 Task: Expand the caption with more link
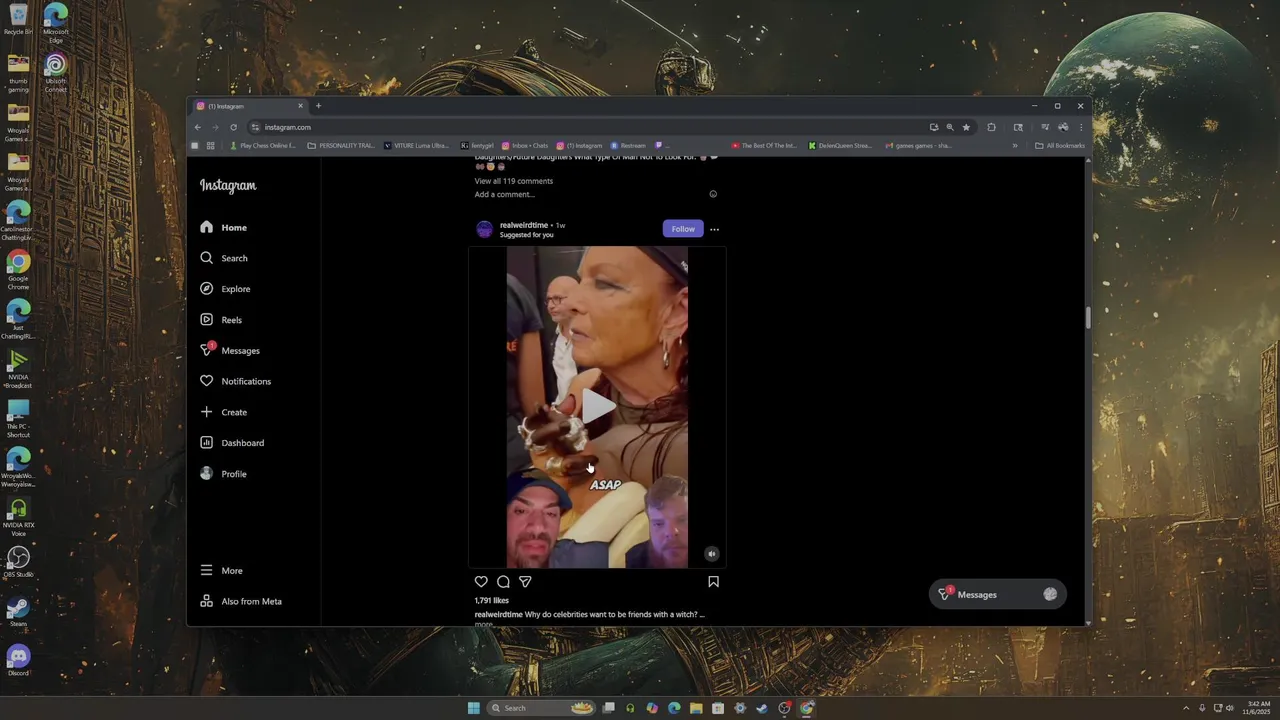click(x=484, y=624)
